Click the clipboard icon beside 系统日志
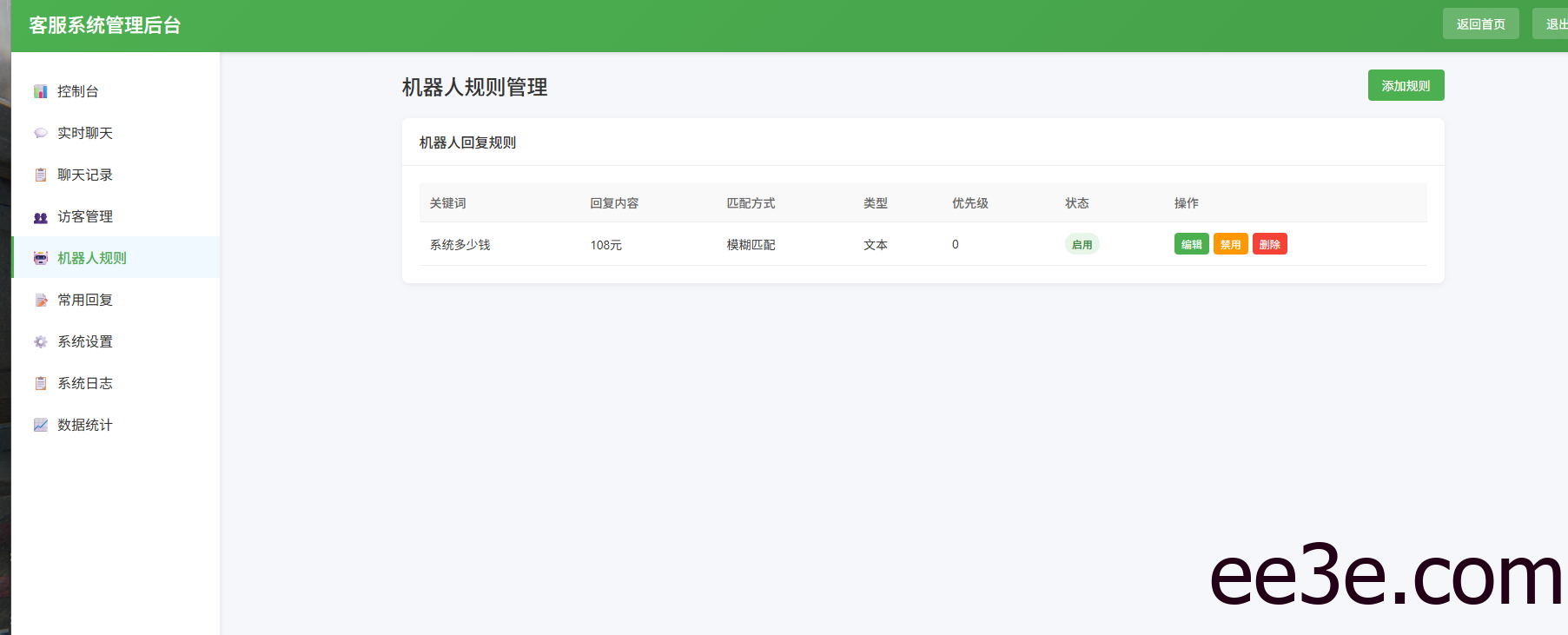 point(40,383)
